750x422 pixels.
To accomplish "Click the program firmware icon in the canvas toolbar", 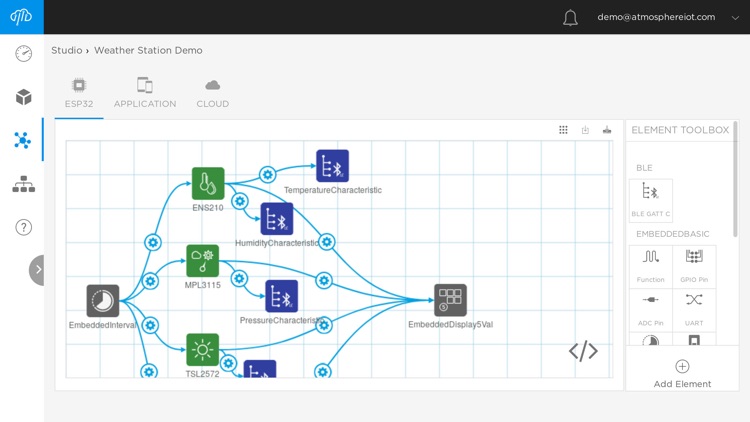I will [x=607, y=130].
